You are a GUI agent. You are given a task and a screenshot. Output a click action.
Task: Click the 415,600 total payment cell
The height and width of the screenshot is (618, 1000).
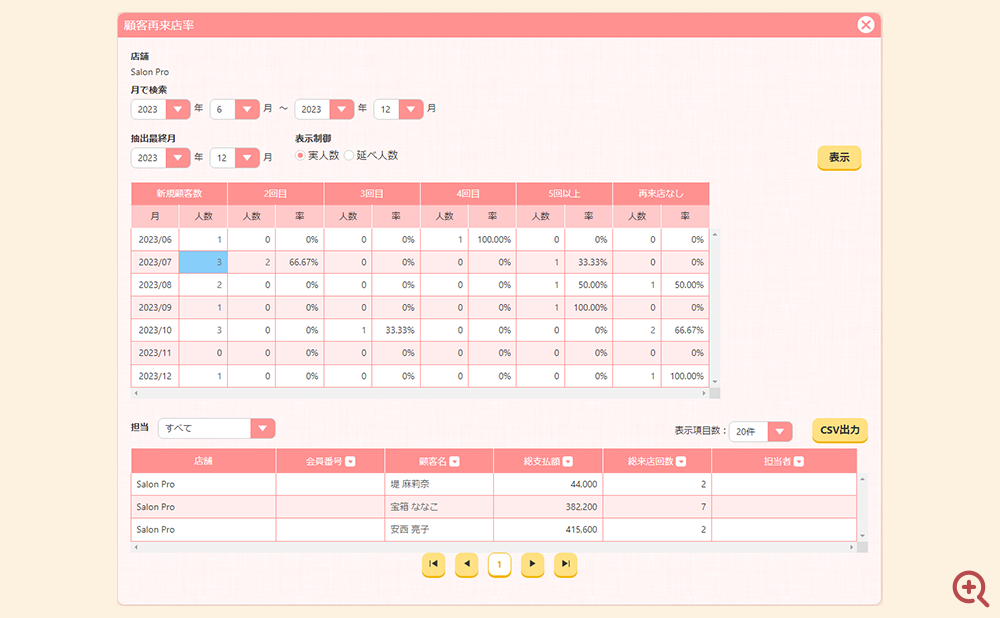point(548,529)
